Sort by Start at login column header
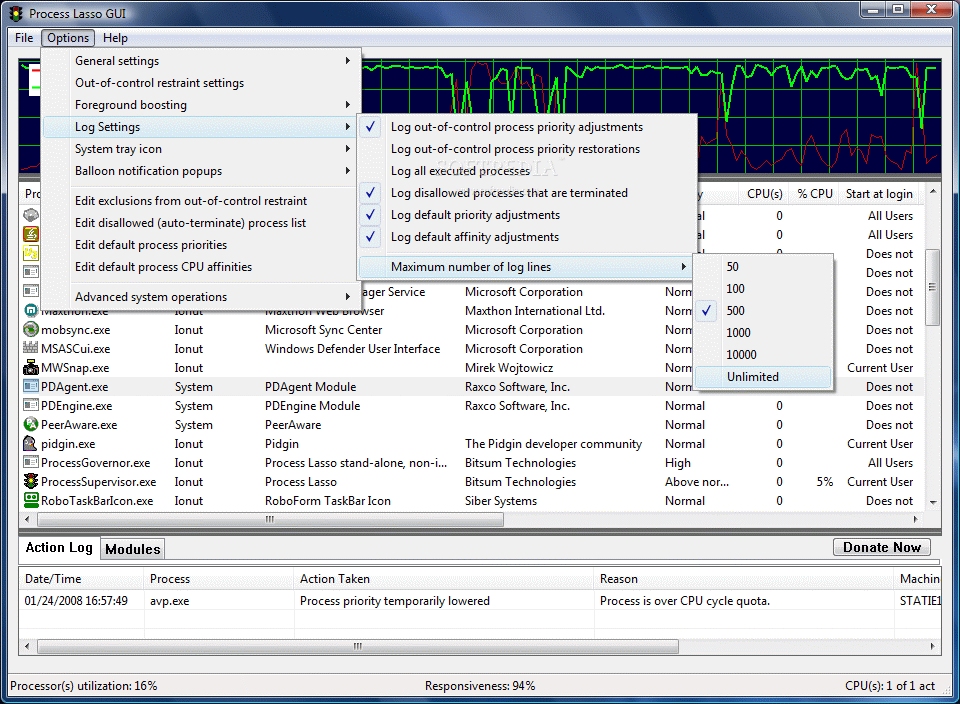Viewport: 960px width, 704px height. [x=879, y=194]
